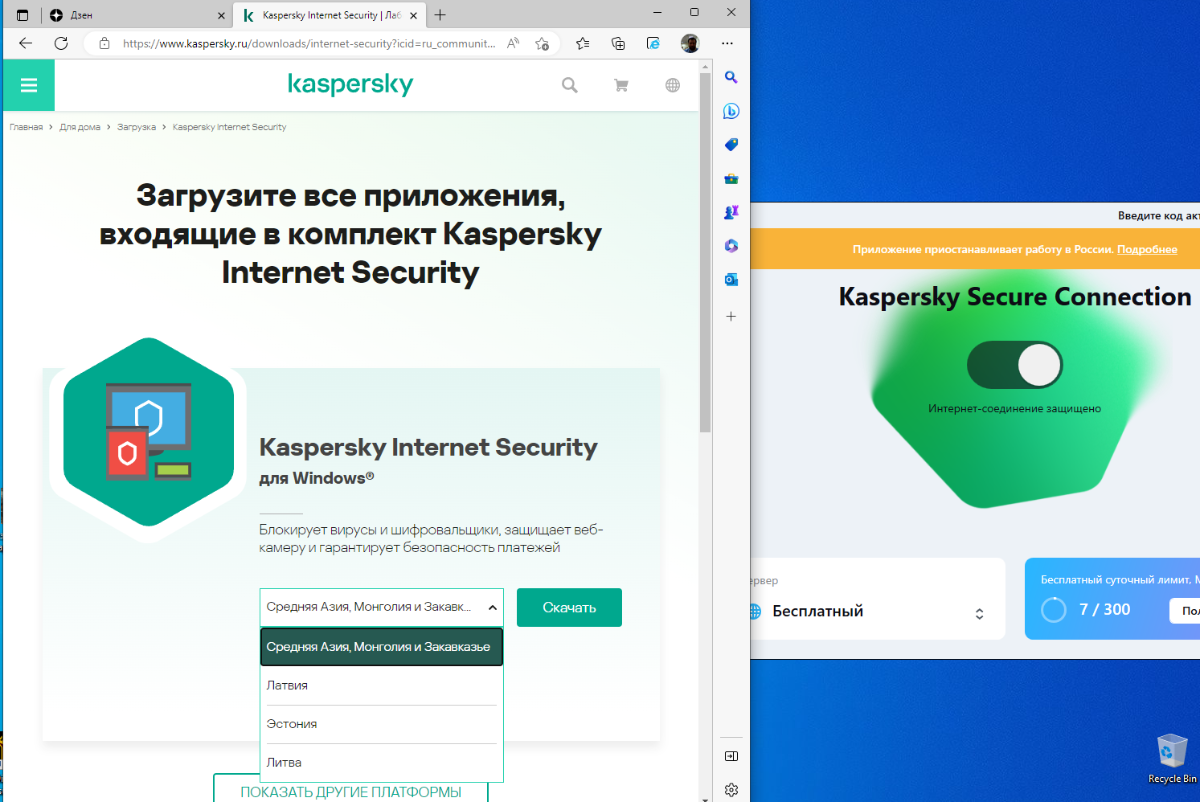The height and width of the screenshot is (802, 1200).
Task: Open Edge sidebar Bing chat icon
Action: [731, 111]
